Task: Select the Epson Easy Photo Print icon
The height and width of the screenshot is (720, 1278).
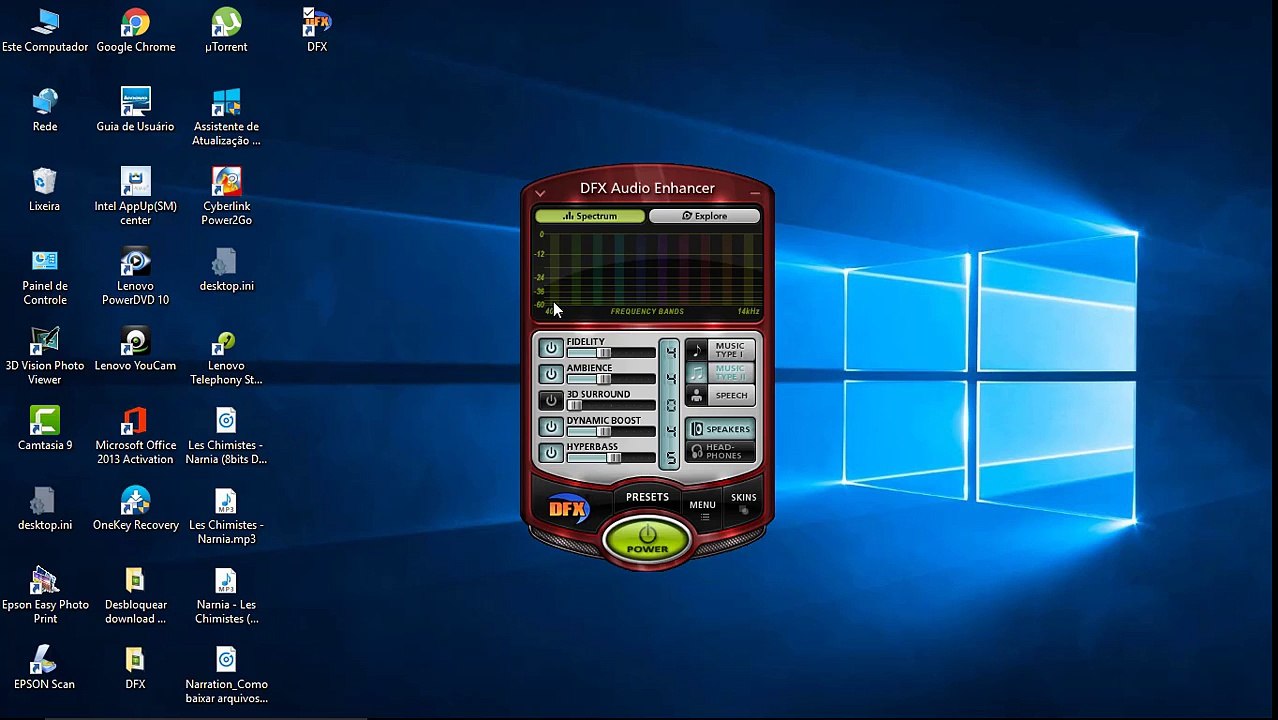Action: 45,596
